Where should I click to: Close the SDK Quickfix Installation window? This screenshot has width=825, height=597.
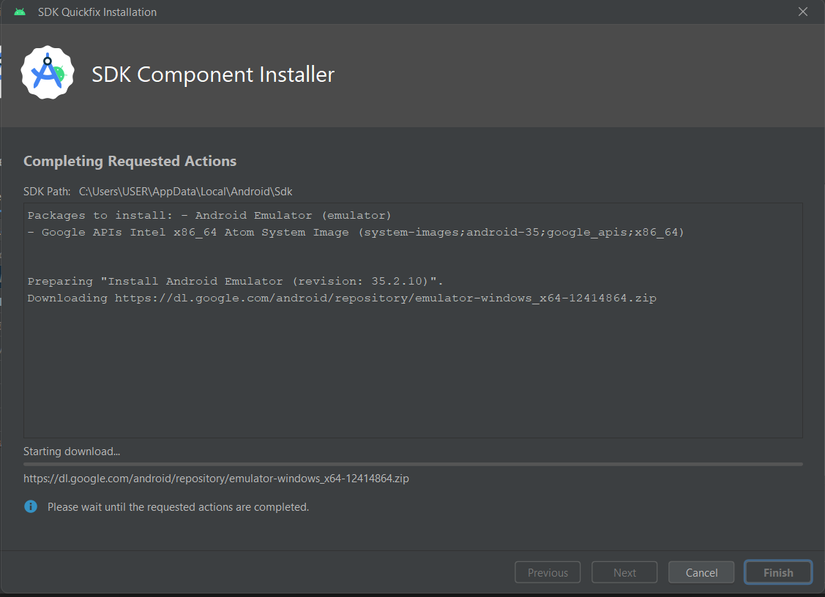(803, 12)
